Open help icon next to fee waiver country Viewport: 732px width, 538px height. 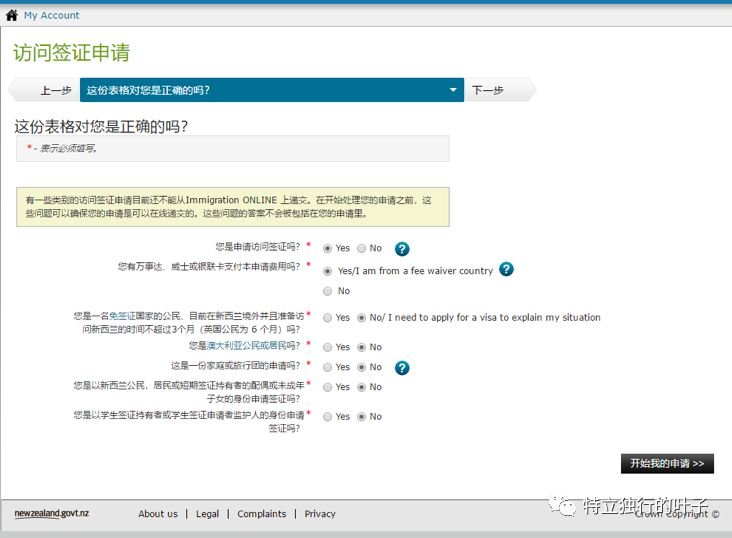[506, 270]
